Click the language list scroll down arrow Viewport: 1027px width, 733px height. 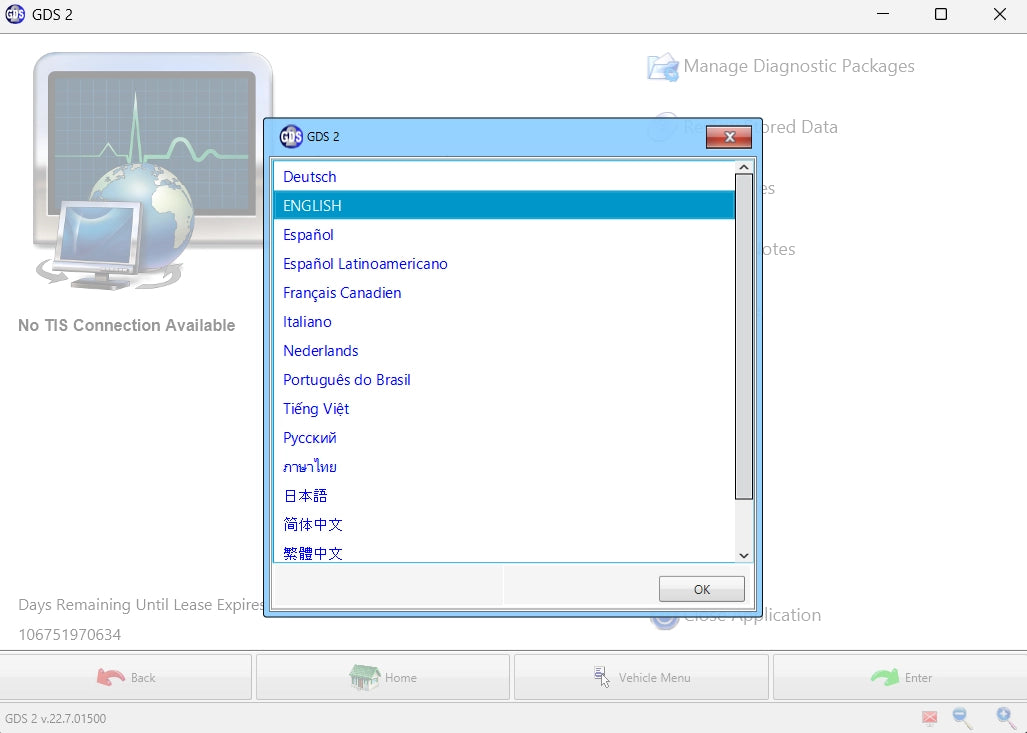pyautogui.click(x=743, y=555)
